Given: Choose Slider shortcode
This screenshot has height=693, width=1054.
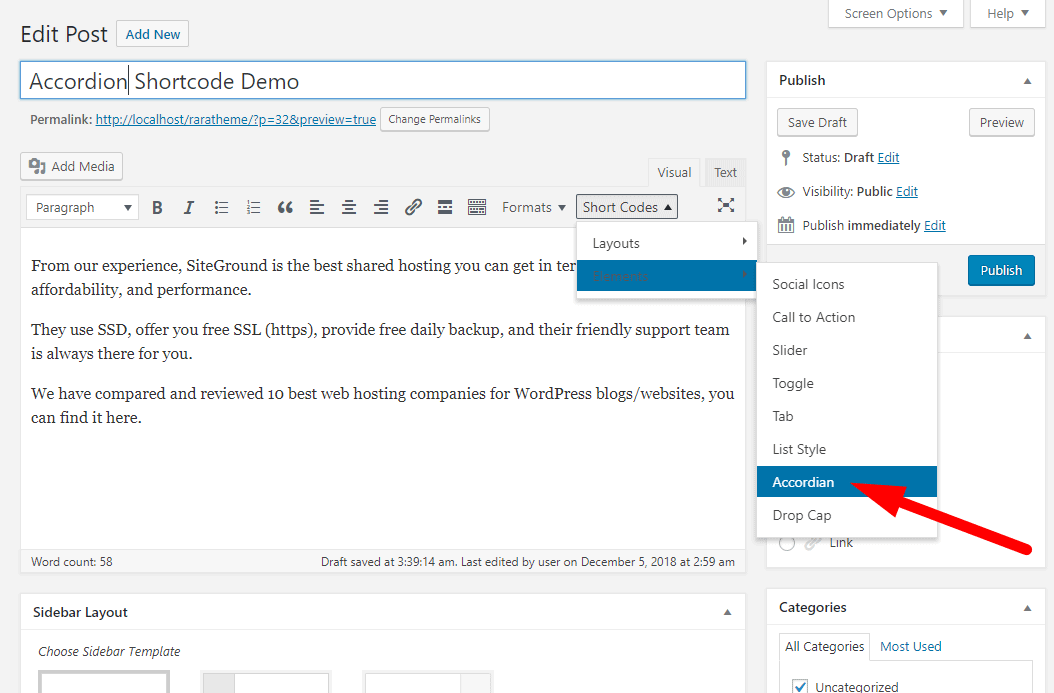Looking at the screenshot, I should click(x=846, y=350).
